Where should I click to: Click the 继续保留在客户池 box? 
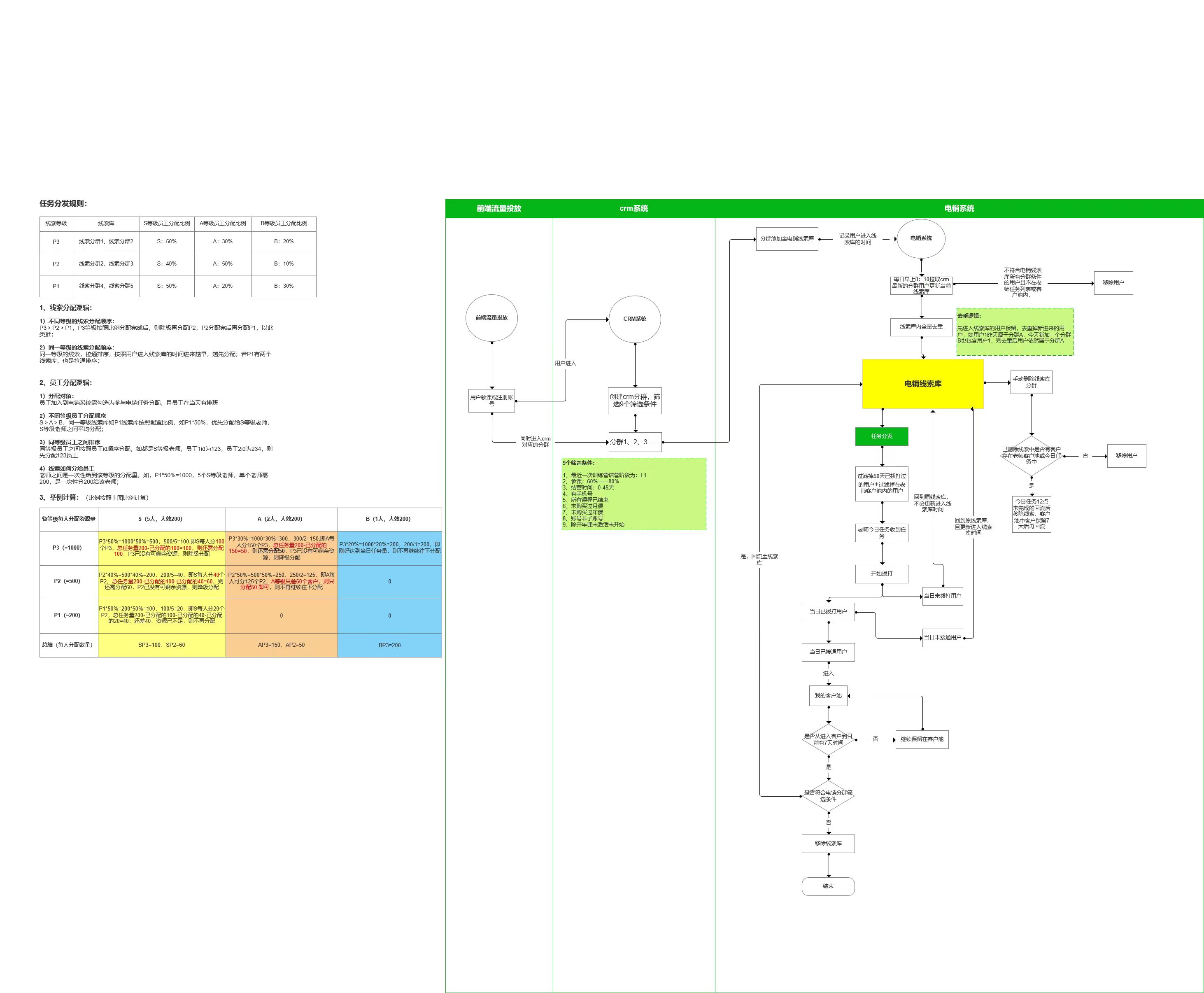922,739
